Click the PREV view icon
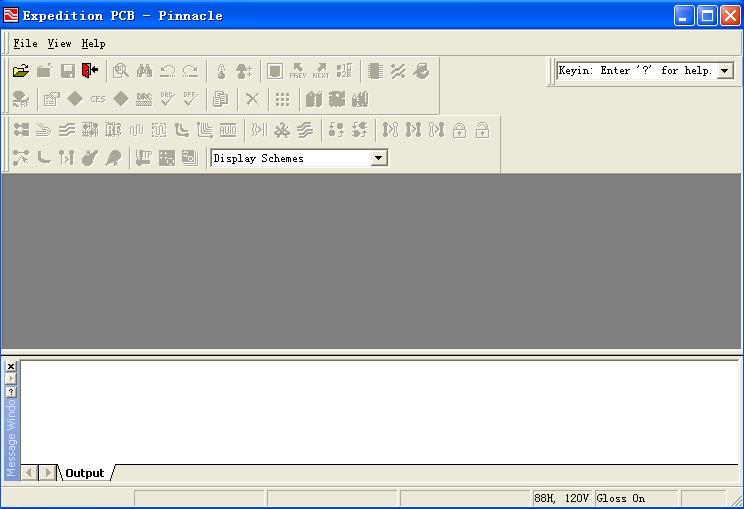The height and width of the screenshot is (509, 744). tap(298, 71)
